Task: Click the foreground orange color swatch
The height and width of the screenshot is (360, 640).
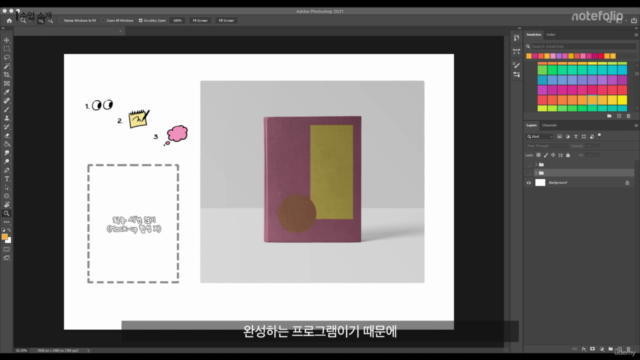Action: [x=4, y=237]
